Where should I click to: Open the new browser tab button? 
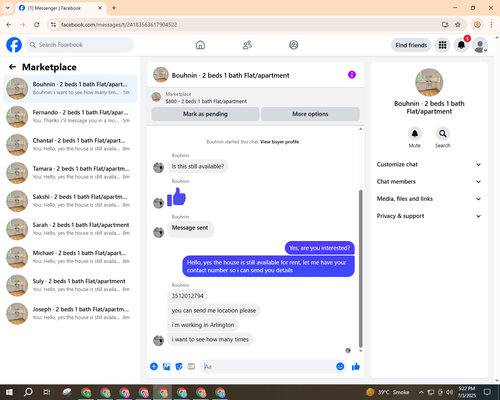coord(114,8)
